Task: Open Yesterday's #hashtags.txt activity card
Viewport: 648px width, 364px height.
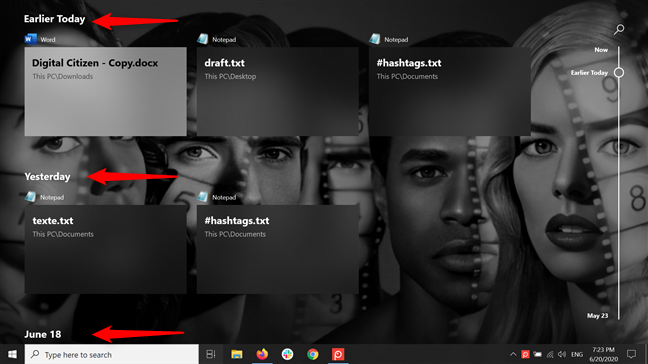Action: [x=278, y=249]
